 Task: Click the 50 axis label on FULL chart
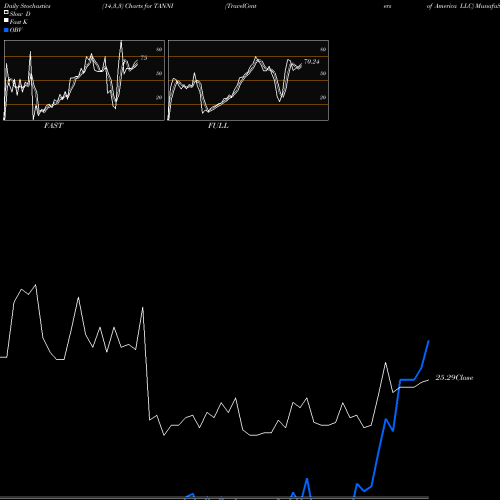click(323, 73)
